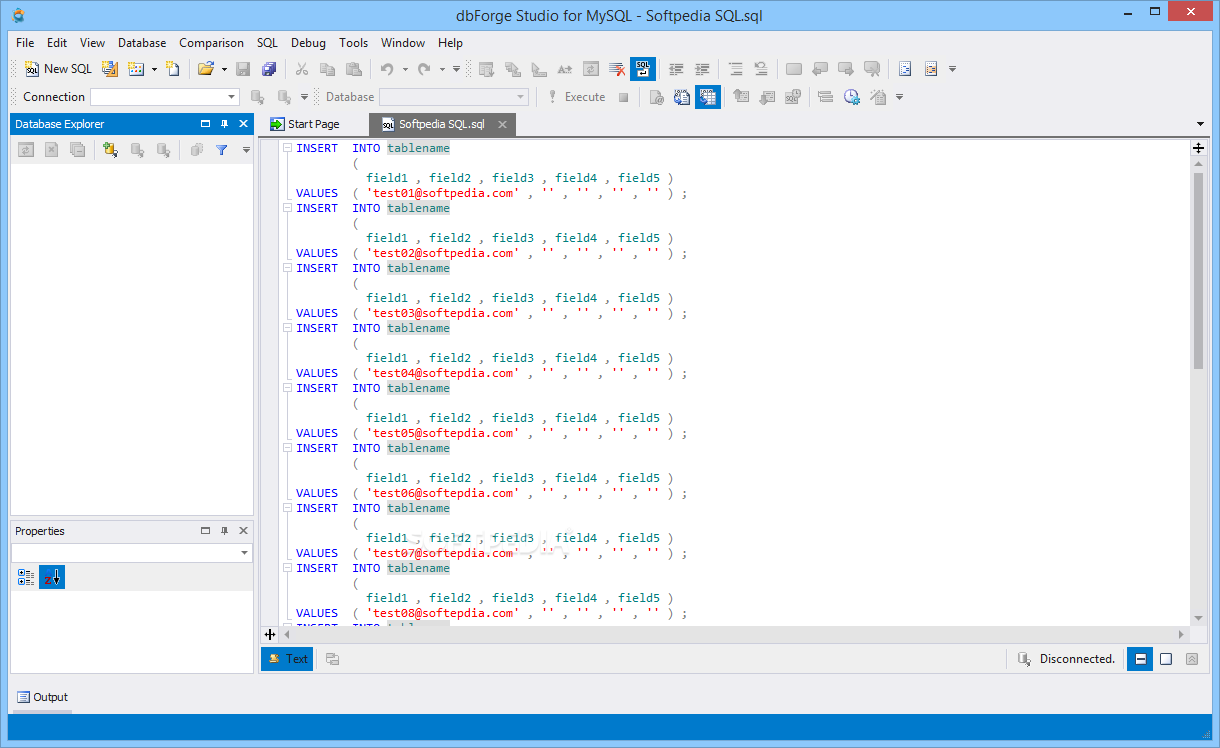
Task: Click the new database diagram icon
Action: (136, 69)
